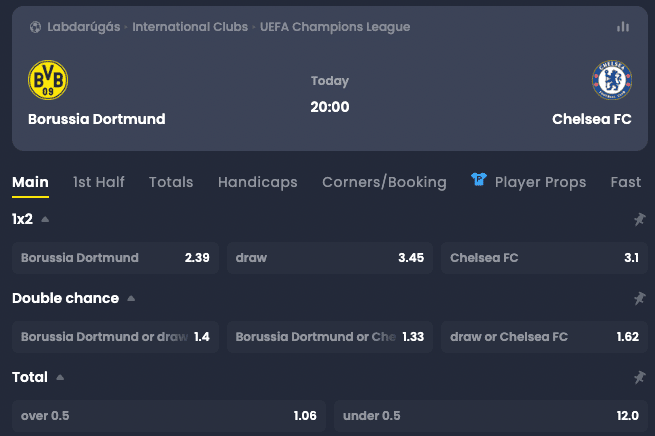Viewport: 655px width, 436px height.
Task: Click the Chelsea FC club crest
Action: [611, 80]
